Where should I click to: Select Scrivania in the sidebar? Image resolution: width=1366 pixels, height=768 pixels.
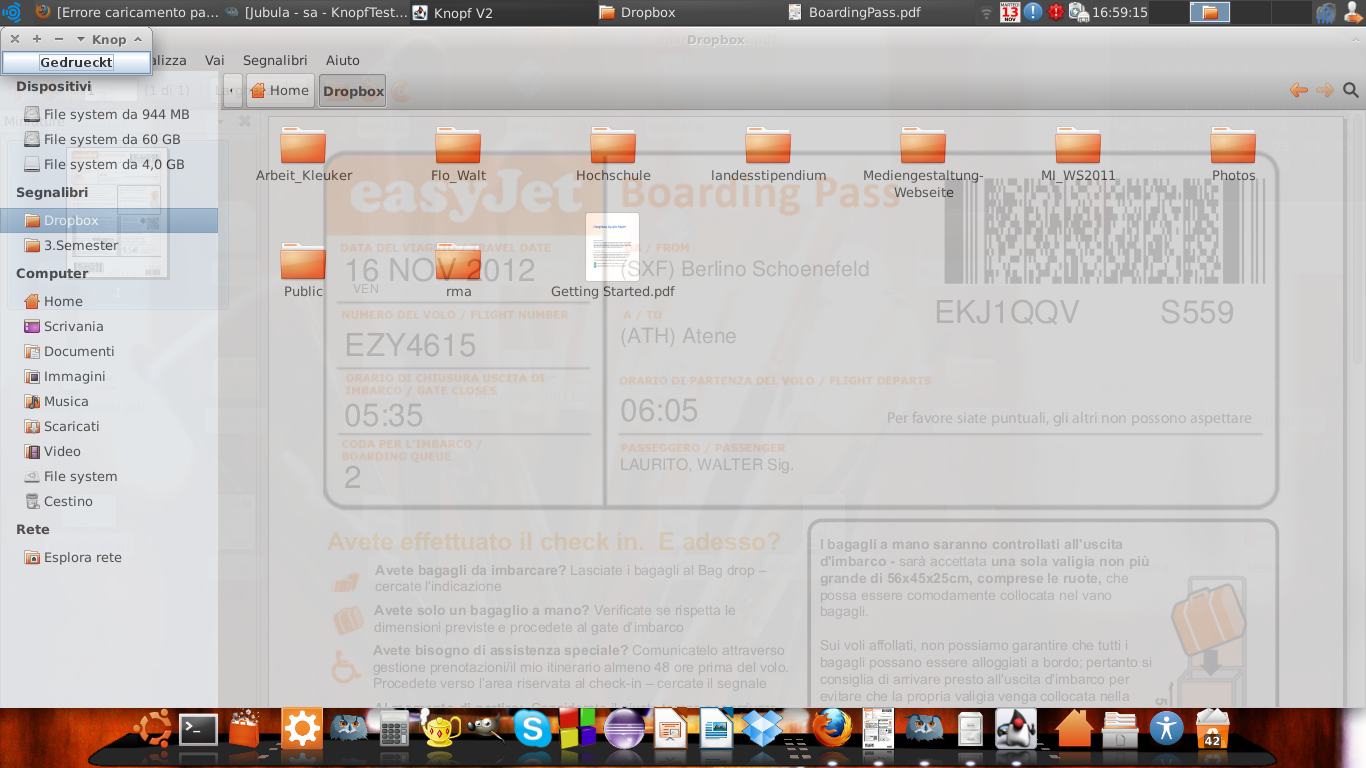tap(109, 326)
